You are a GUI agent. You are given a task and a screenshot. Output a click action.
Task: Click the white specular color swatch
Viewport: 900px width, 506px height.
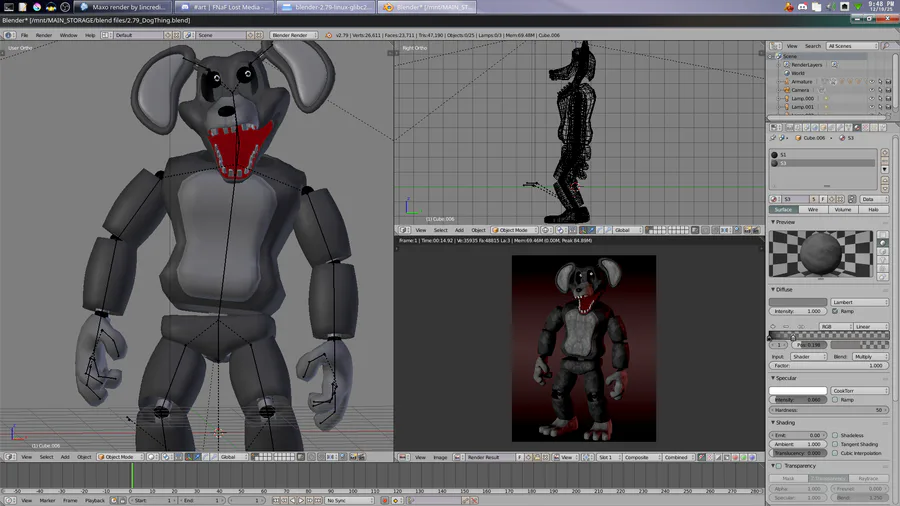point(799,391)
